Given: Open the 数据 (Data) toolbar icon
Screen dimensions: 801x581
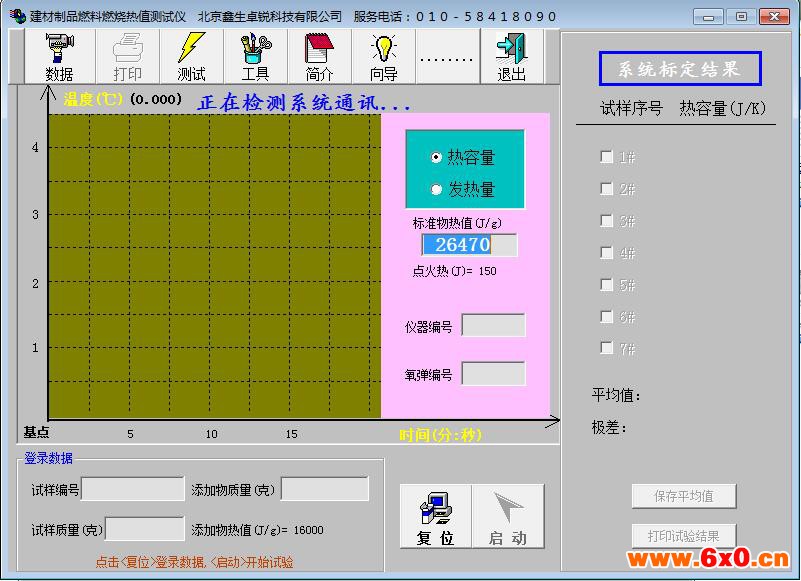Looking at the screenshot, I should [59, 56].
